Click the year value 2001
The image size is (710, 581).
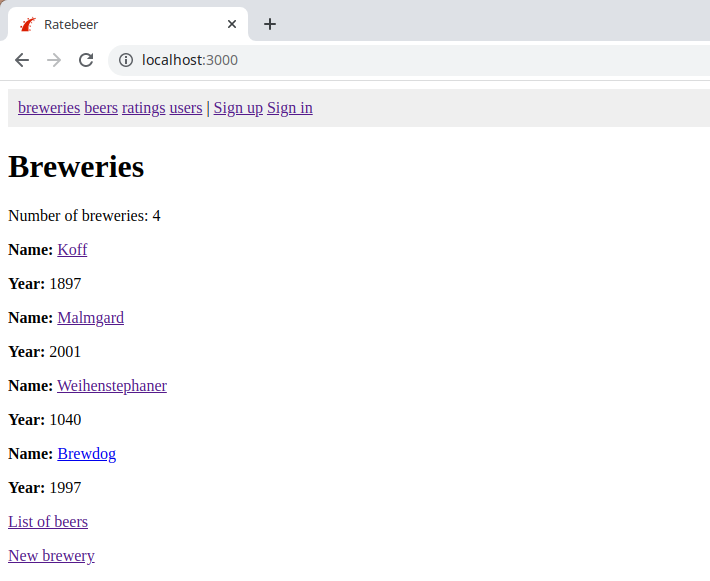[x=65, y=352]
